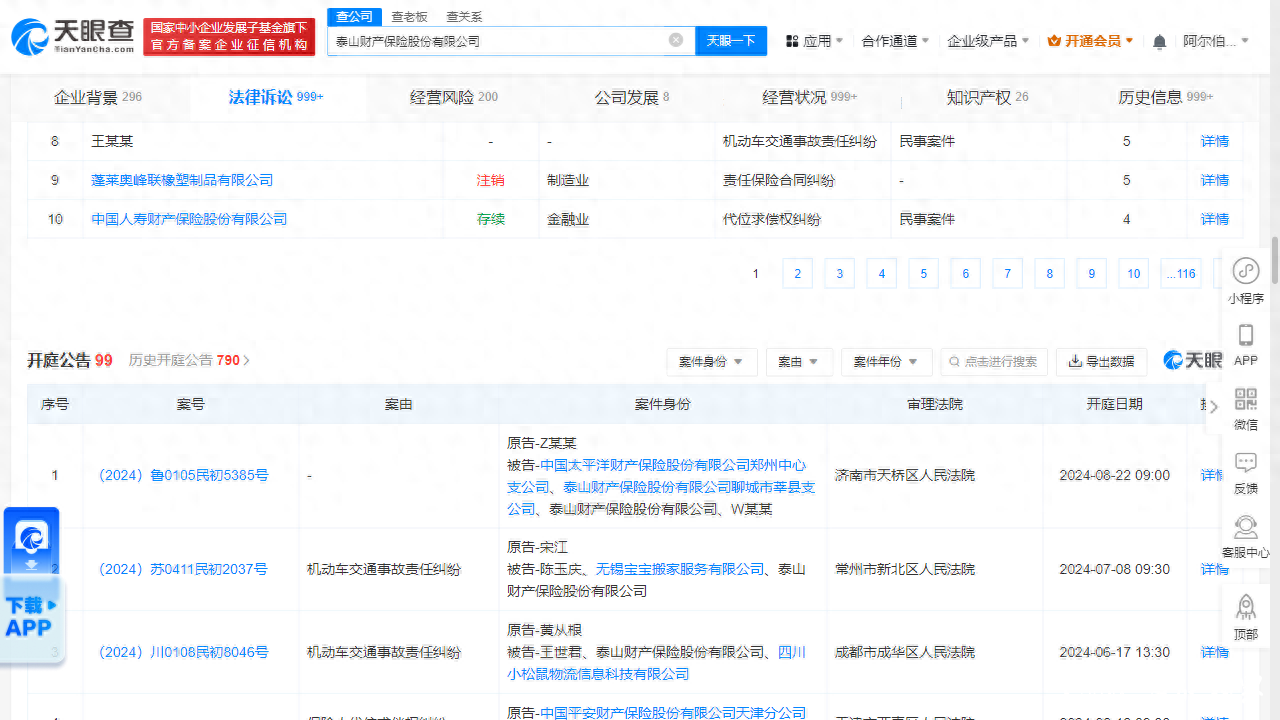Jump to last page ...116
Screen dimensions: 1280x720
coord(1181,274)
